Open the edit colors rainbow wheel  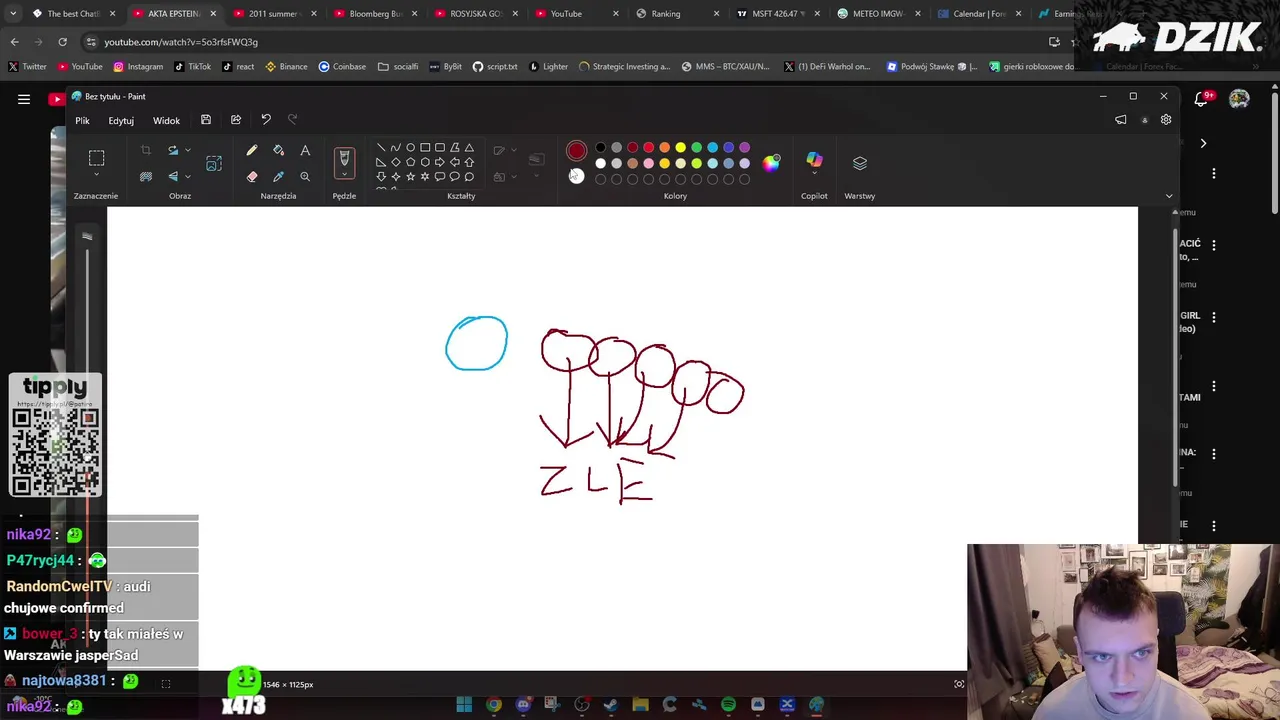click(771, 163)
